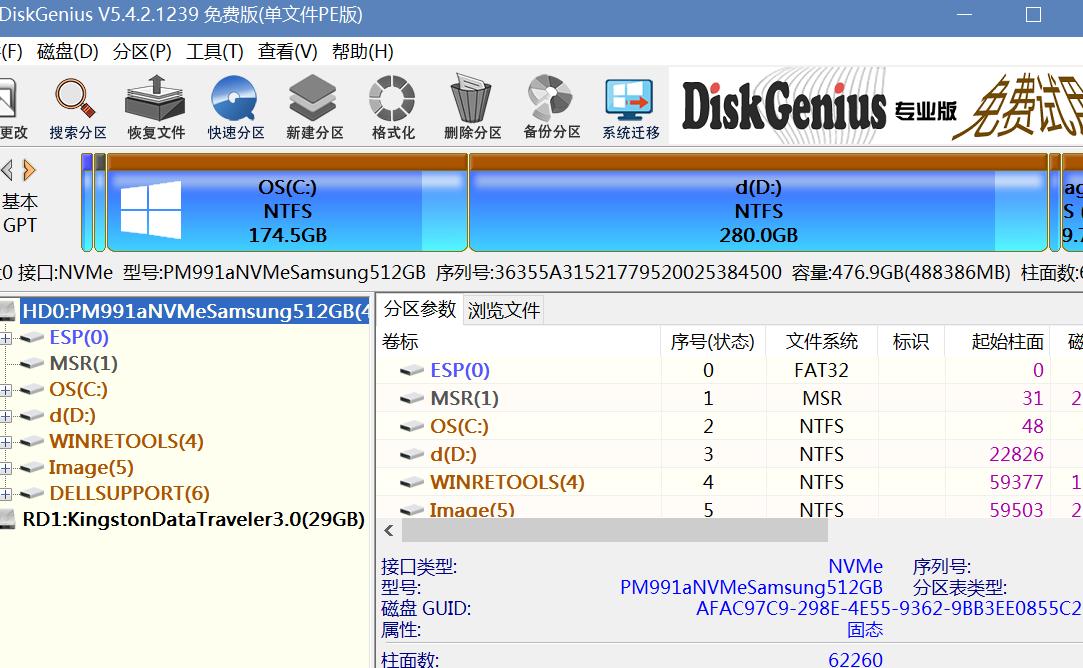This screenshot has height=668, width=1083.
Task: Open the 磁盘(D) Disk menu
Action: (x=68, y=52)
